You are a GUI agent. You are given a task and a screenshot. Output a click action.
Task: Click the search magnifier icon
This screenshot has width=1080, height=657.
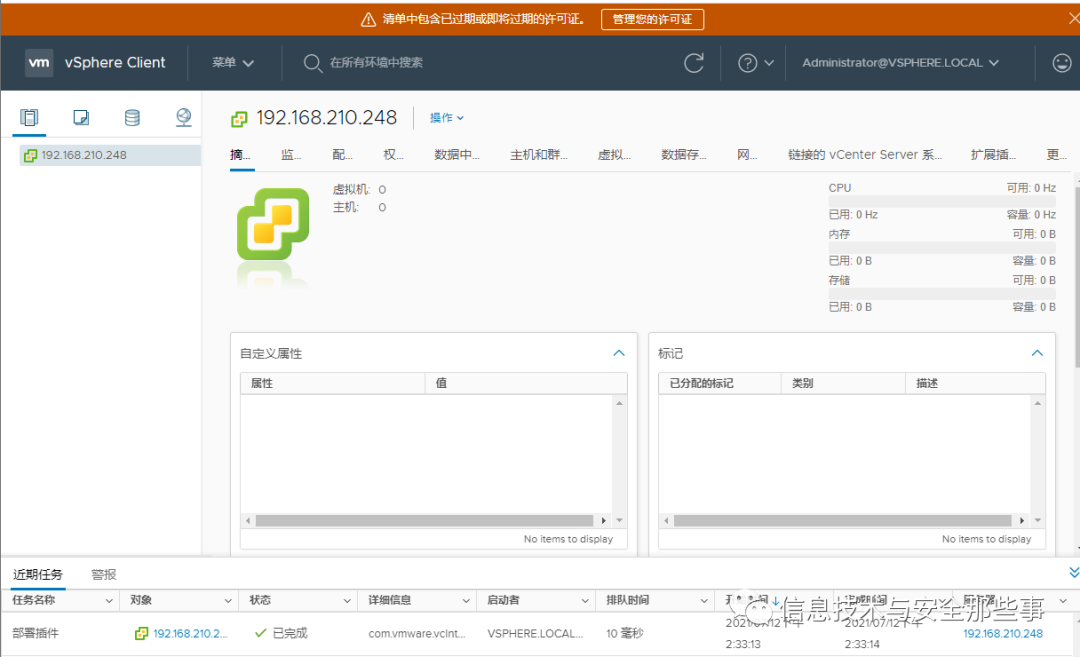pos(312,63)
